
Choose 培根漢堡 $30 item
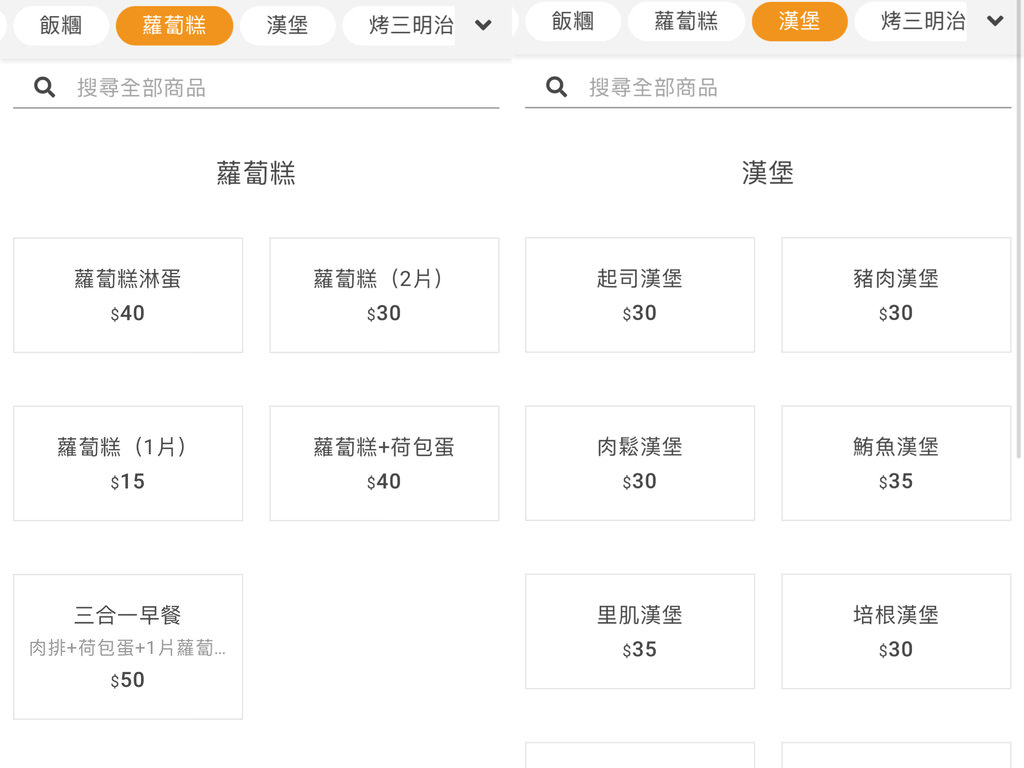click(896, 632)
